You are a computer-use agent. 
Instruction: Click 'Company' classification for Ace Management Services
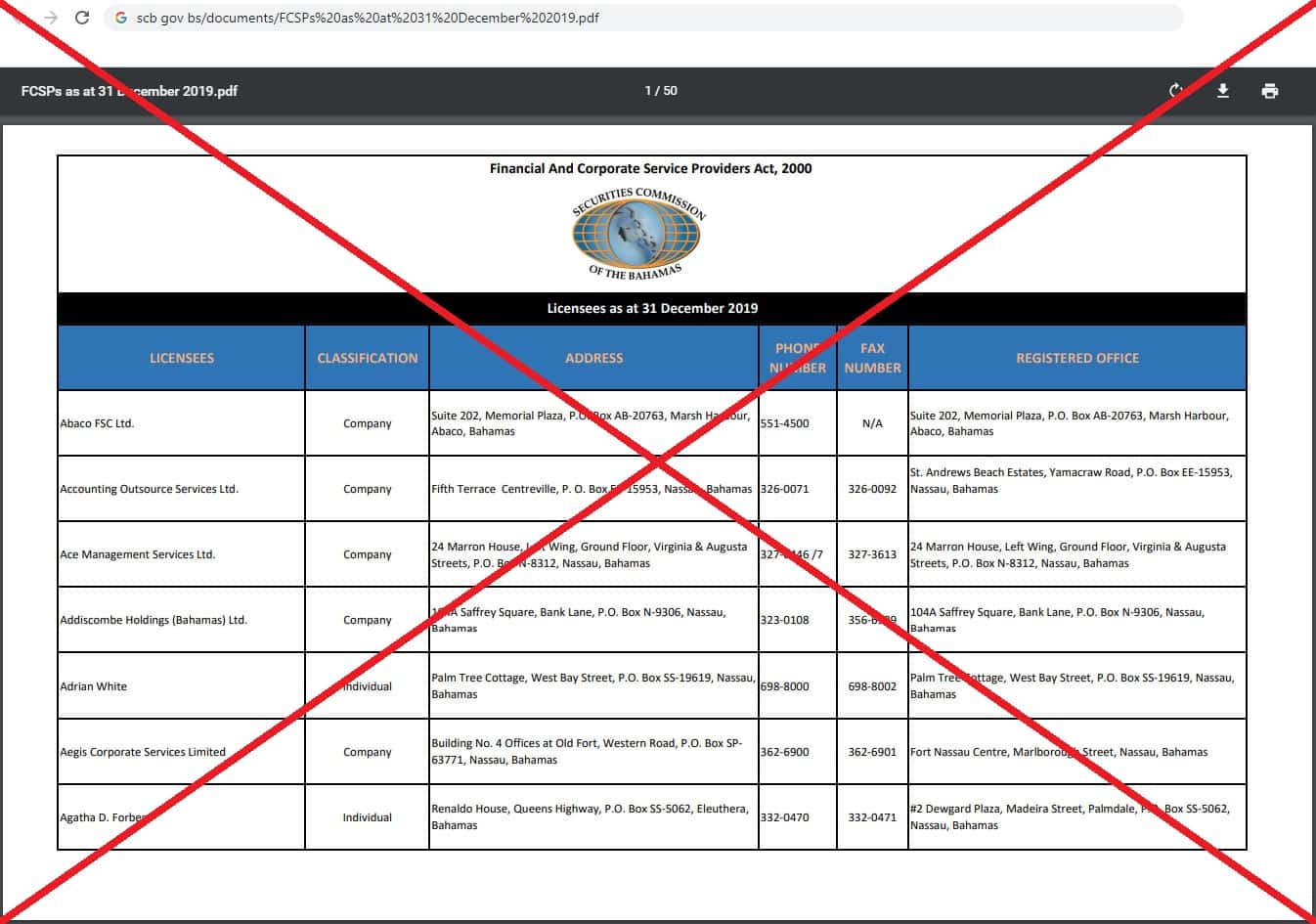tap(368, 554)
